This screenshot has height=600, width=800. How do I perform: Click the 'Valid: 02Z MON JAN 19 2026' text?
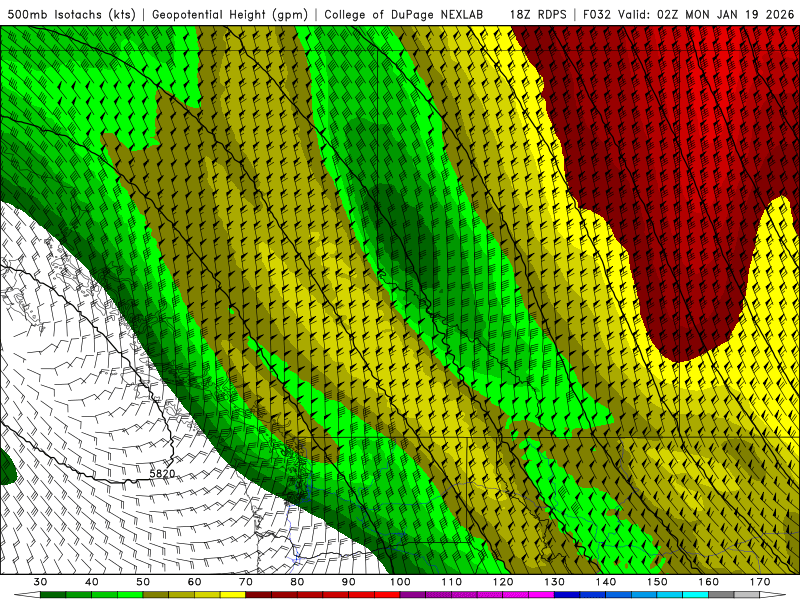[x=706, y=15]
